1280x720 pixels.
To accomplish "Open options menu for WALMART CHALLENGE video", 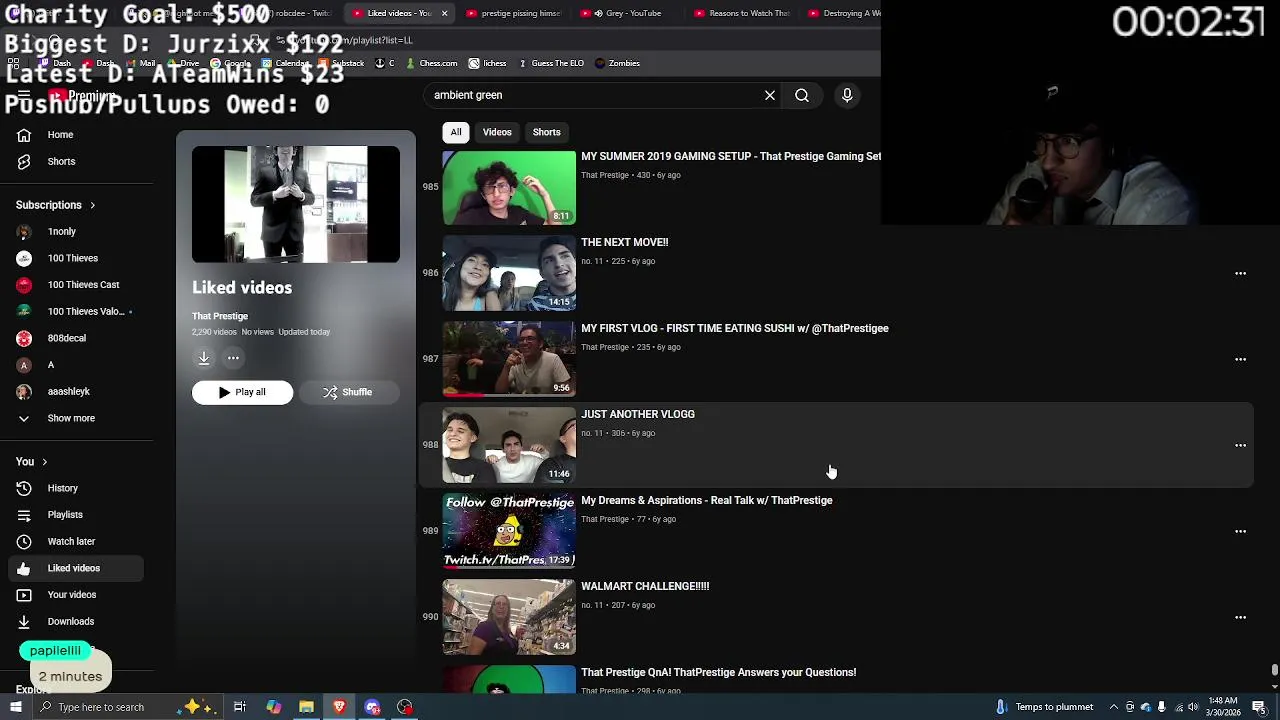I will click(1240, 617).
